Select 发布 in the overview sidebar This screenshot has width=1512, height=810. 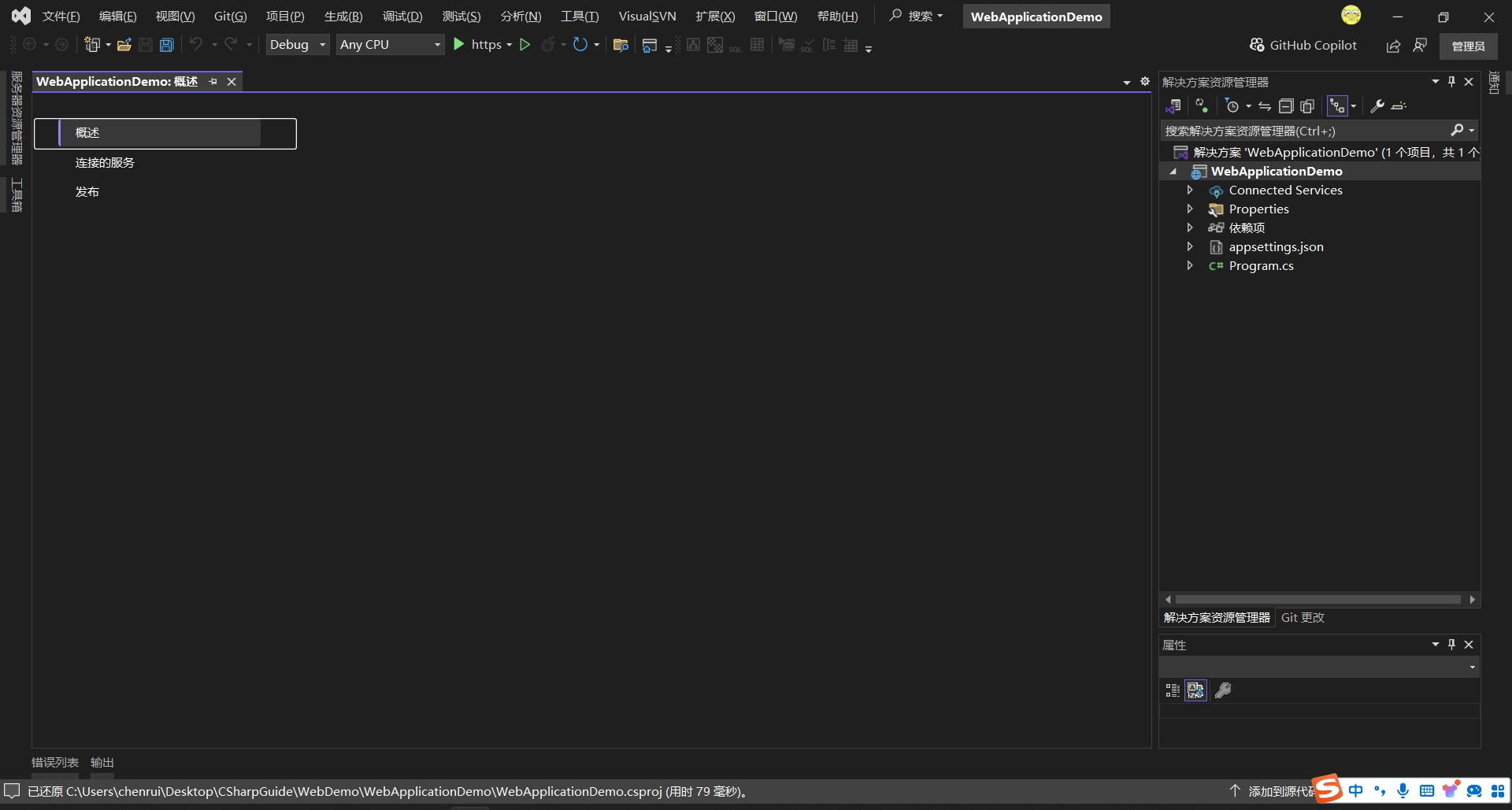pyautogui.click(x=87, y=191)
